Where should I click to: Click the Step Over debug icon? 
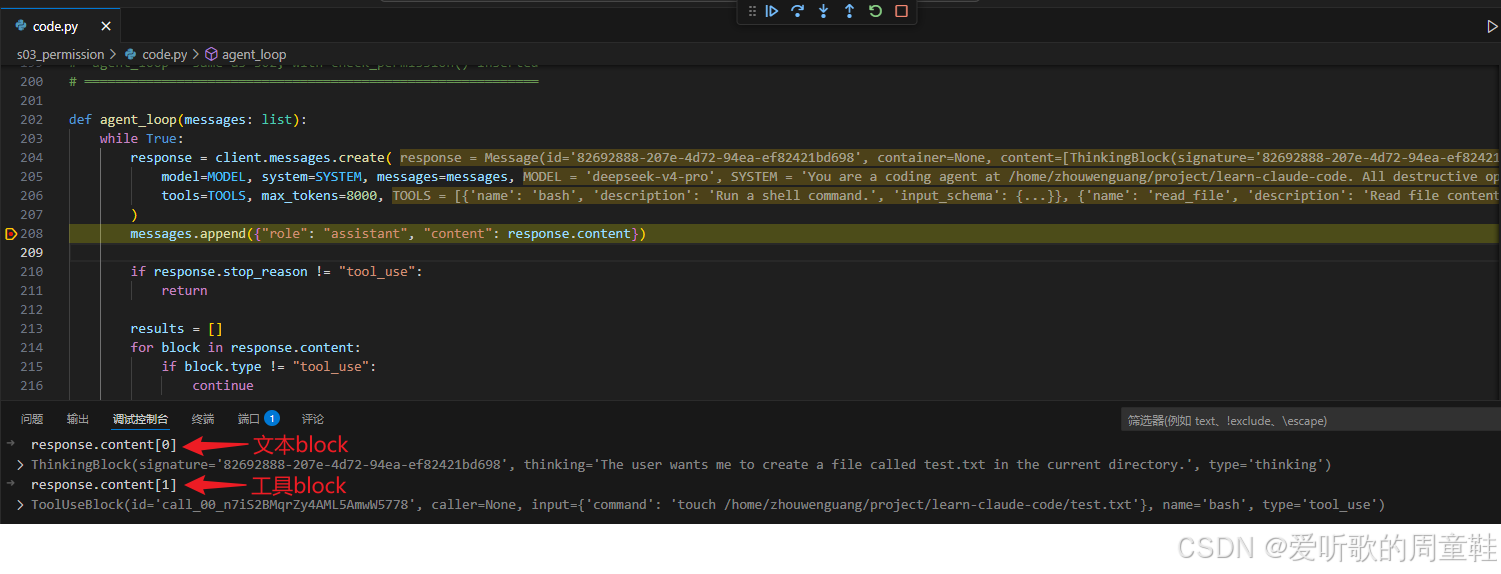click(x=797, y=11)
